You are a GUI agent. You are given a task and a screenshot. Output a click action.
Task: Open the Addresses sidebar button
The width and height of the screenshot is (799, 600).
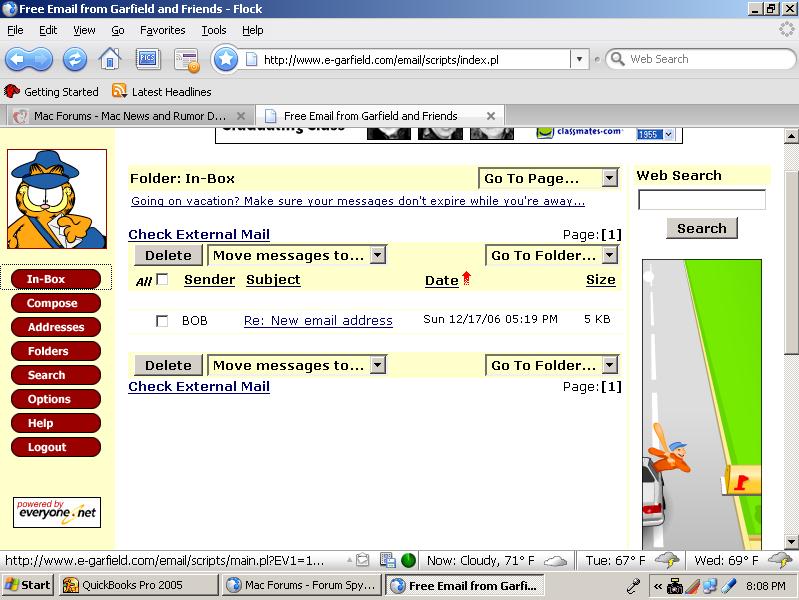pyautogui.click(x=56, y=327)
